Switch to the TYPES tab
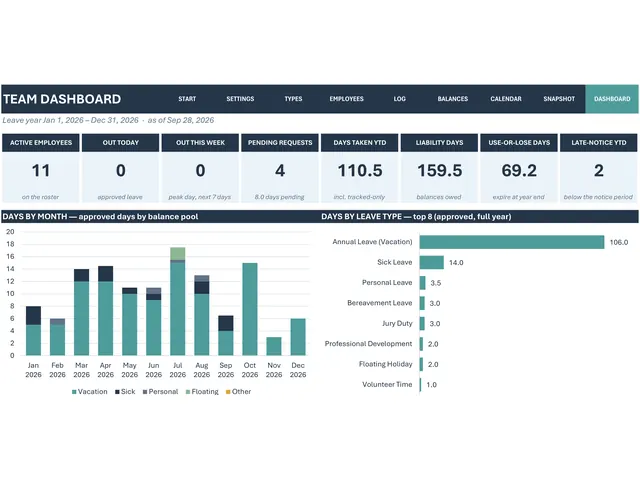640x480 pixels. click(x=293, y=99)
